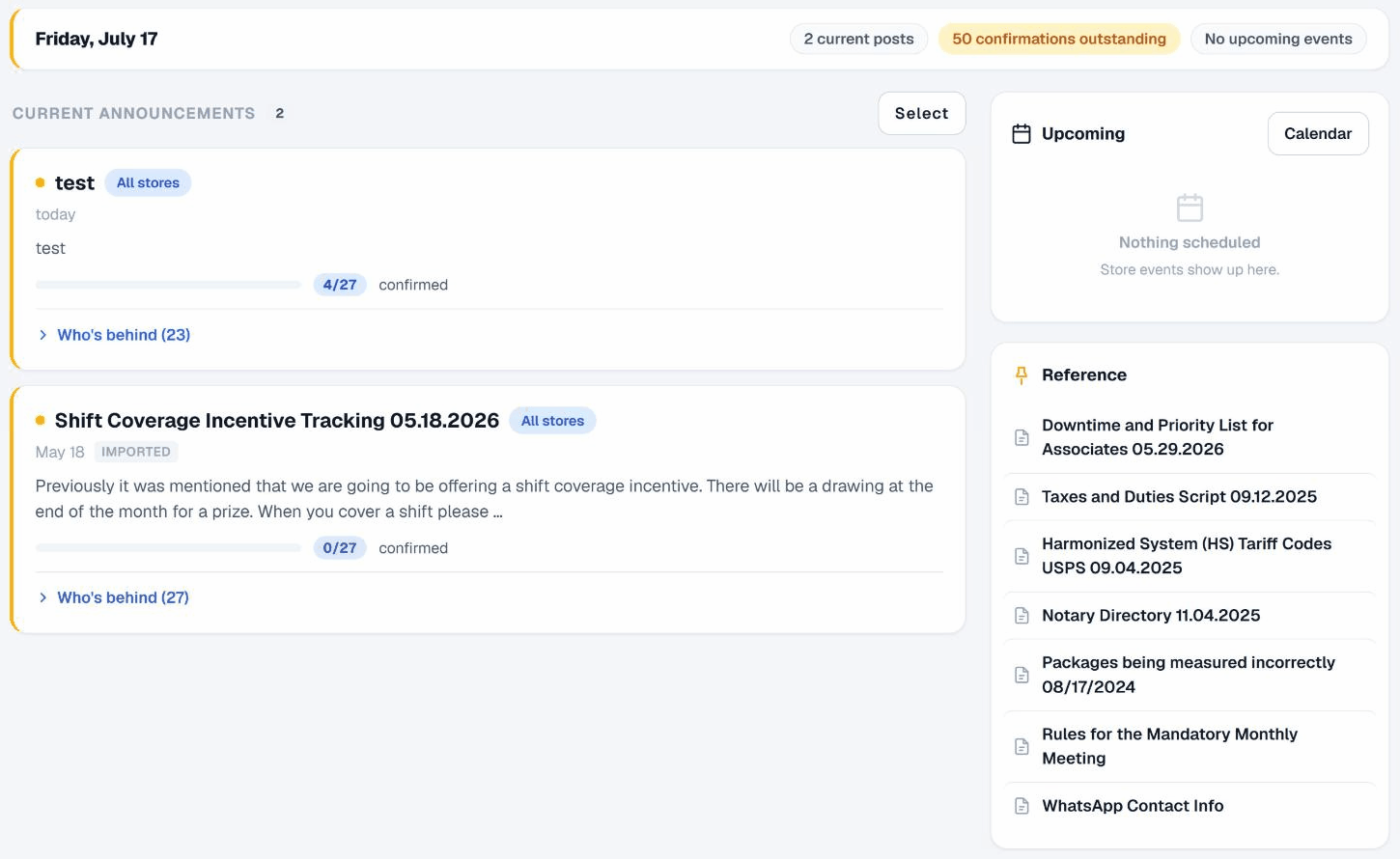
Task: Click the Store events show up here text
Action: (x=1190, y=269)
